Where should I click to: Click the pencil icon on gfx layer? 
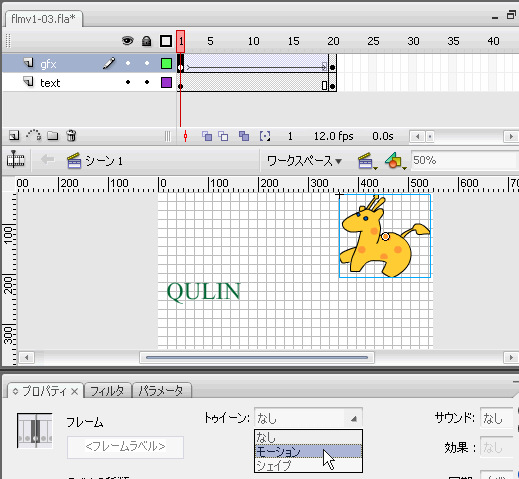tap(109, 63)
